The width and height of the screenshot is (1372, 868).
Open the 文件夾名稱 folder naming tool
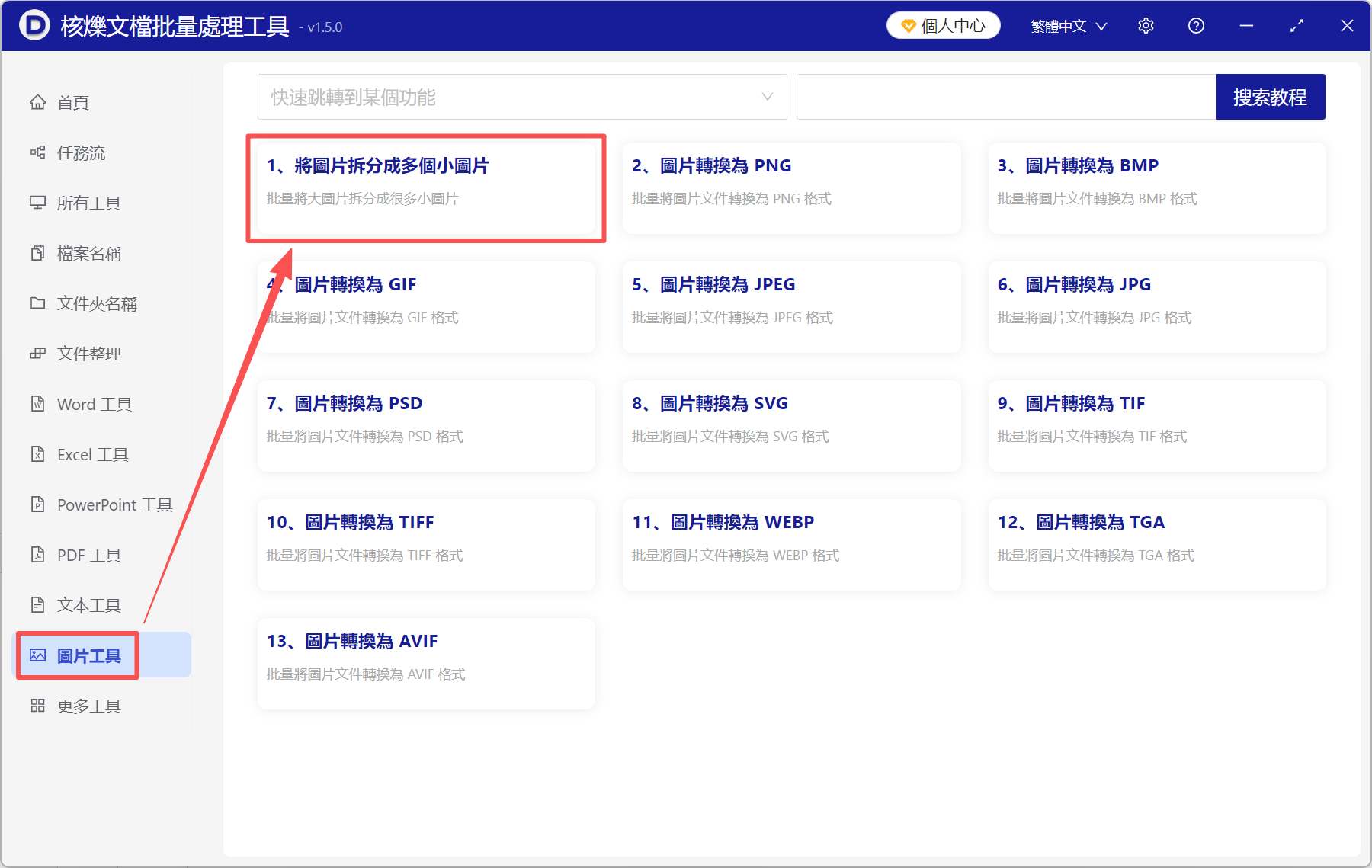coord(97,303)
